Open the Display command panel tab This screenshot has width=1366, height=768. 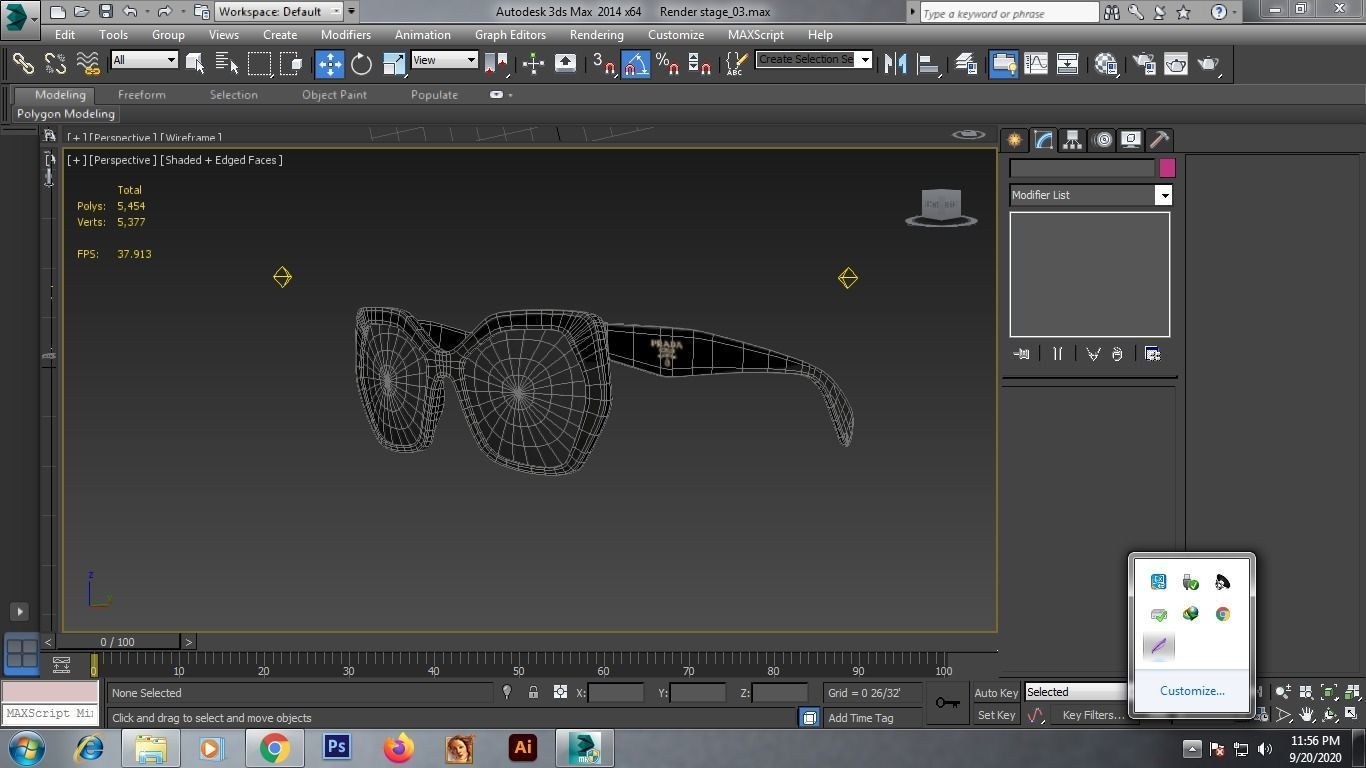[1131, 140]
